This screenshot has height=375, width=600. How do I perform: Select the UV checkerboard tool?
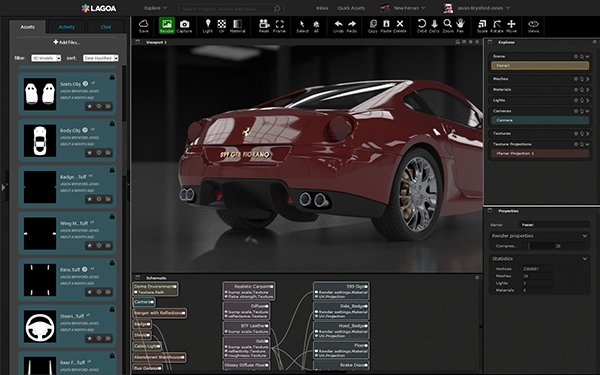tap(222, 26)
